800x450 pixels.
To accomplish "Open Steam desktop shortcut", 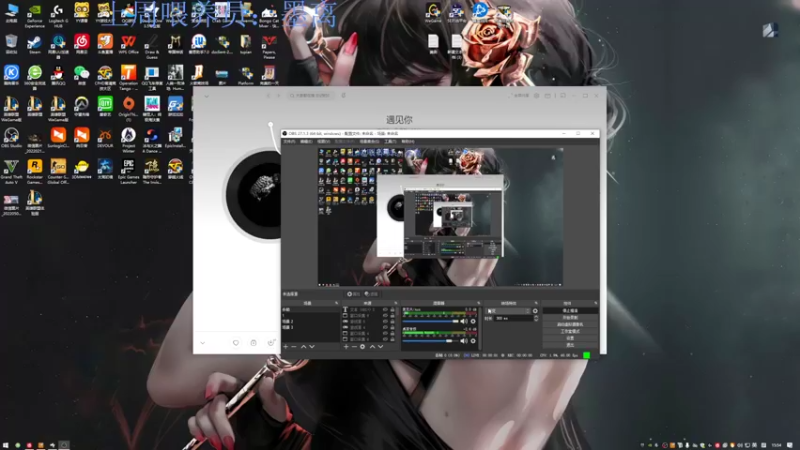I will pyautogui.click(x=34, y=43).
